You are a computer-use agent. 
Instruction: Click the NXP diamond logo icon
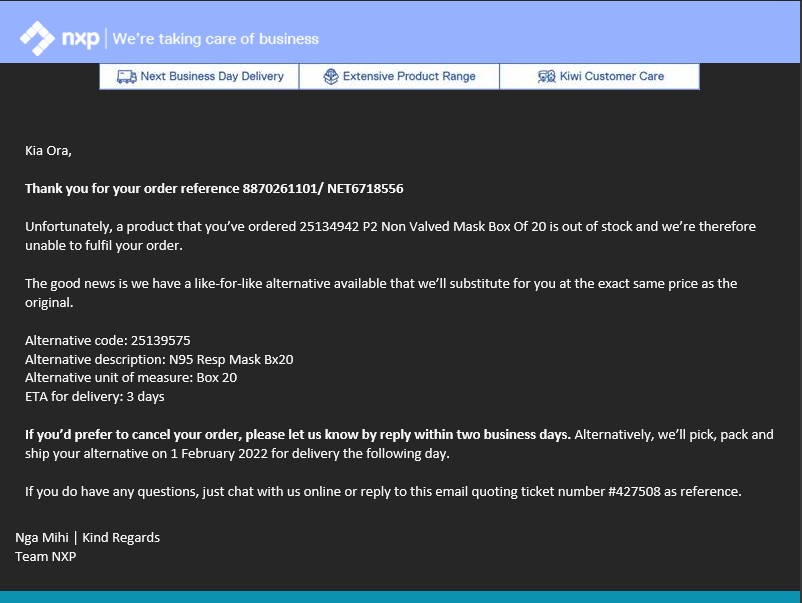click(x=37, y=39)
